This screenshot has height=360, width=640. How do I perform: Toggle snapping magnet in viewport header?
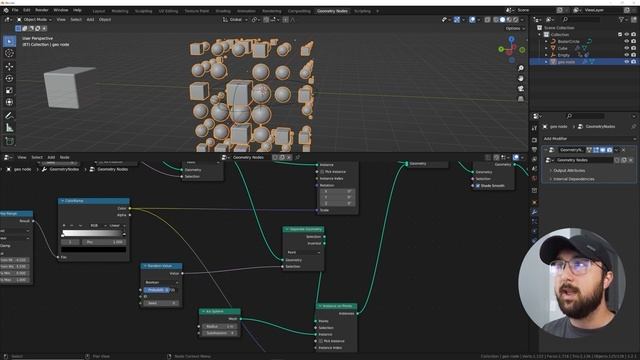tap(266, 20)
